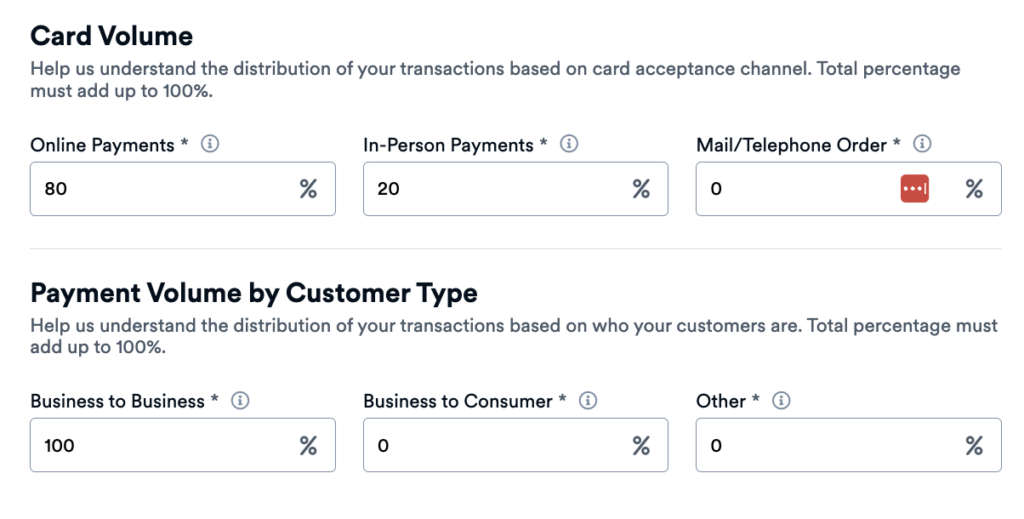Focus the Business to Consumer percentage field
The image size is (1024, 519).
coord(490,445)
